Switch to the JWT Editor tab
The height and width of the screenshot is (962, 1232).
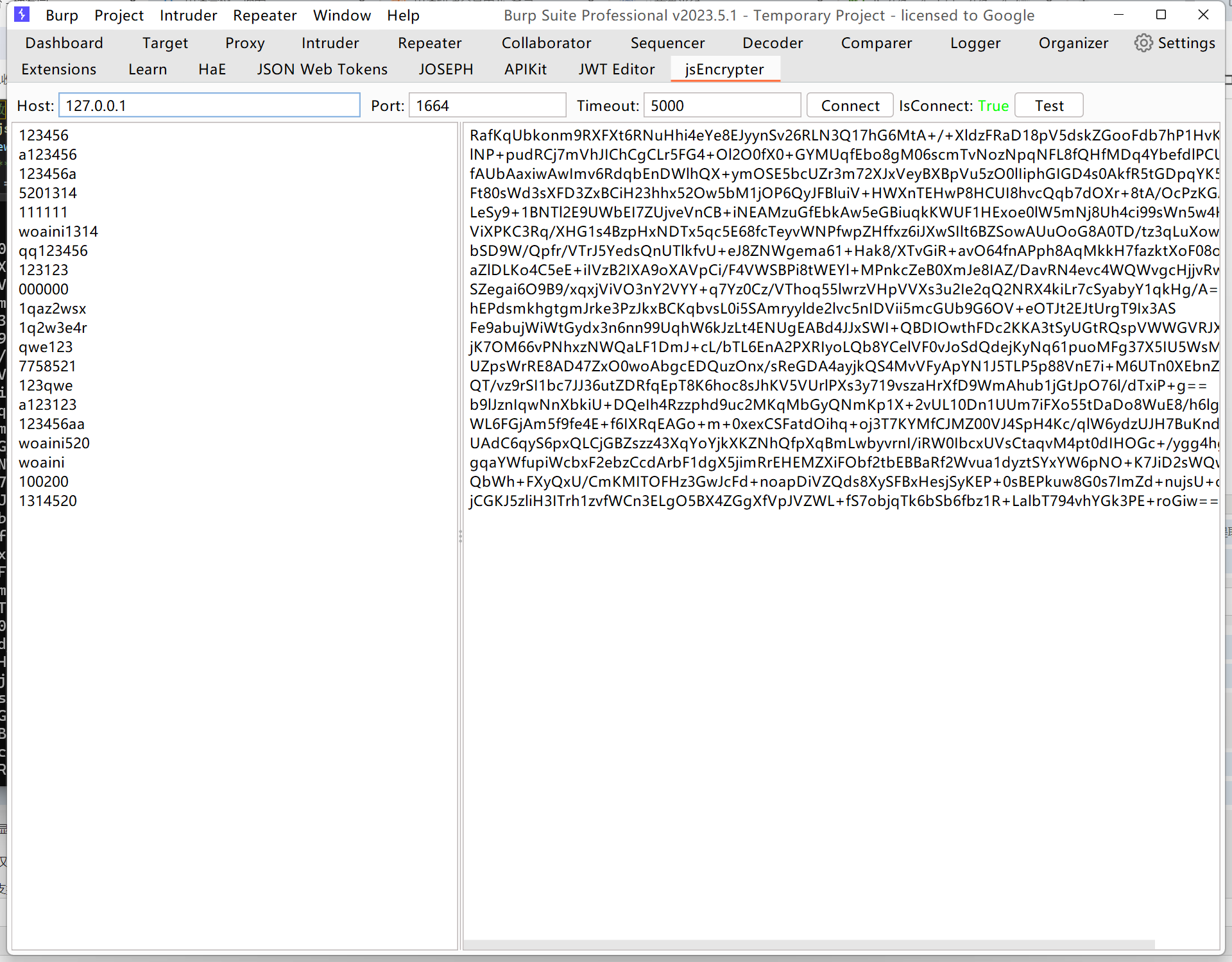pos(616,69)
